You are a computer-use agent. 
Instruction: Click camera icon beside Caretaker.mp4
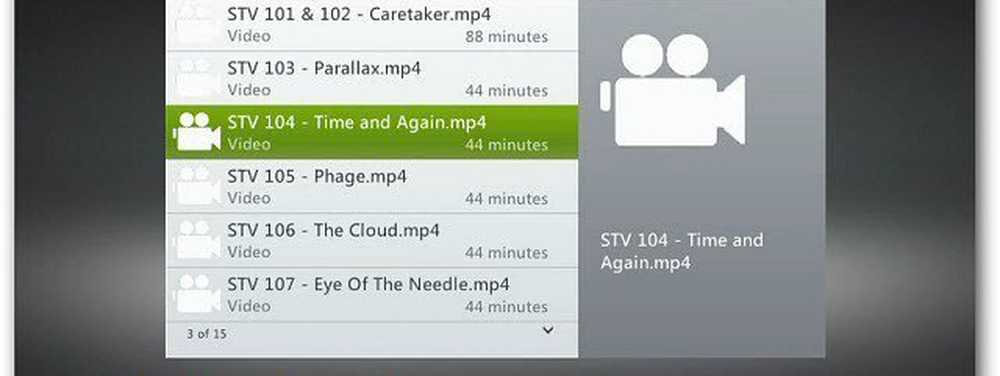[197, 24]
